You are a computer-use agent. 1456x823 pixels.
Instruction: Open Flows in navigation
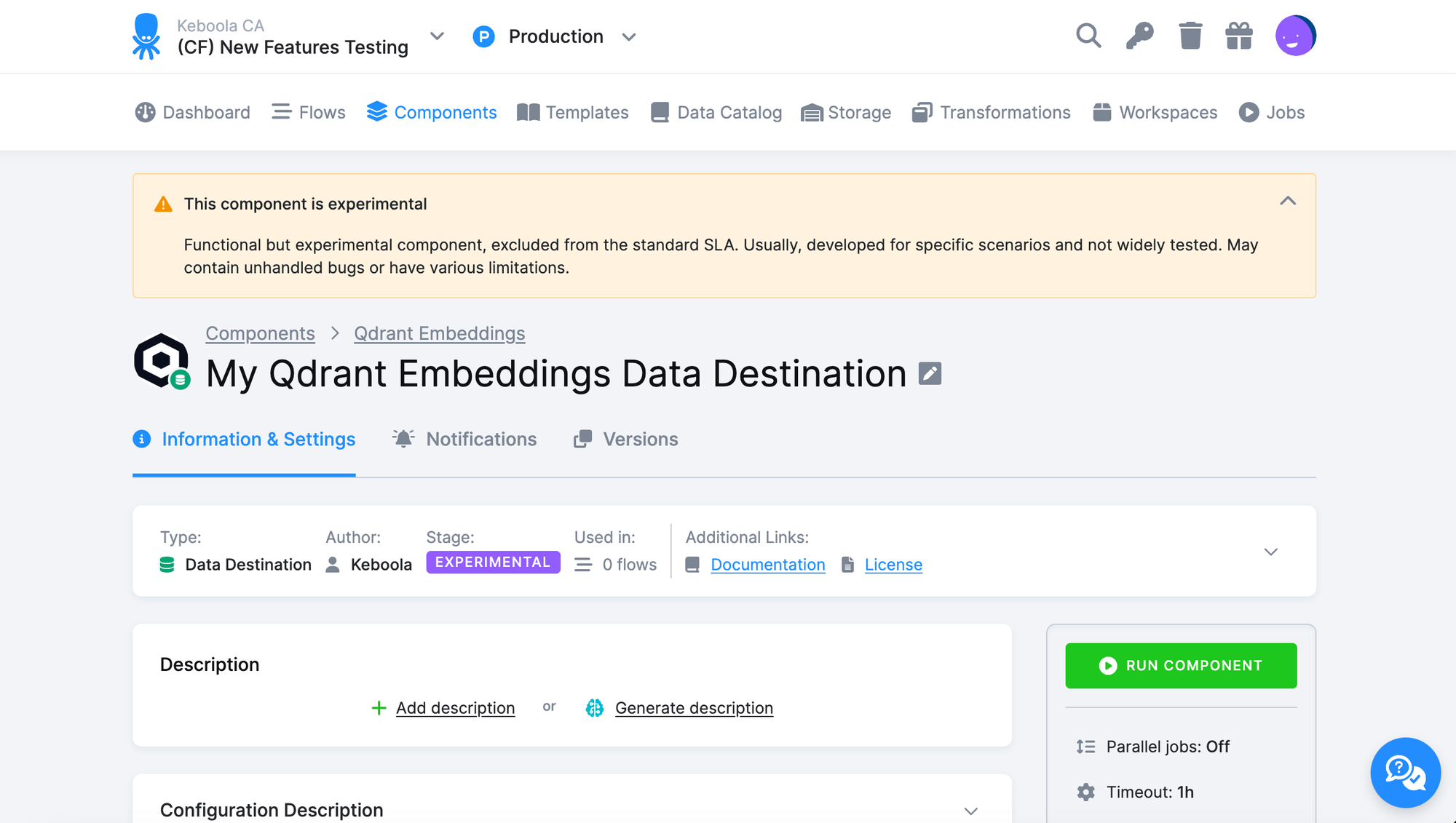(x=309, y=112)
